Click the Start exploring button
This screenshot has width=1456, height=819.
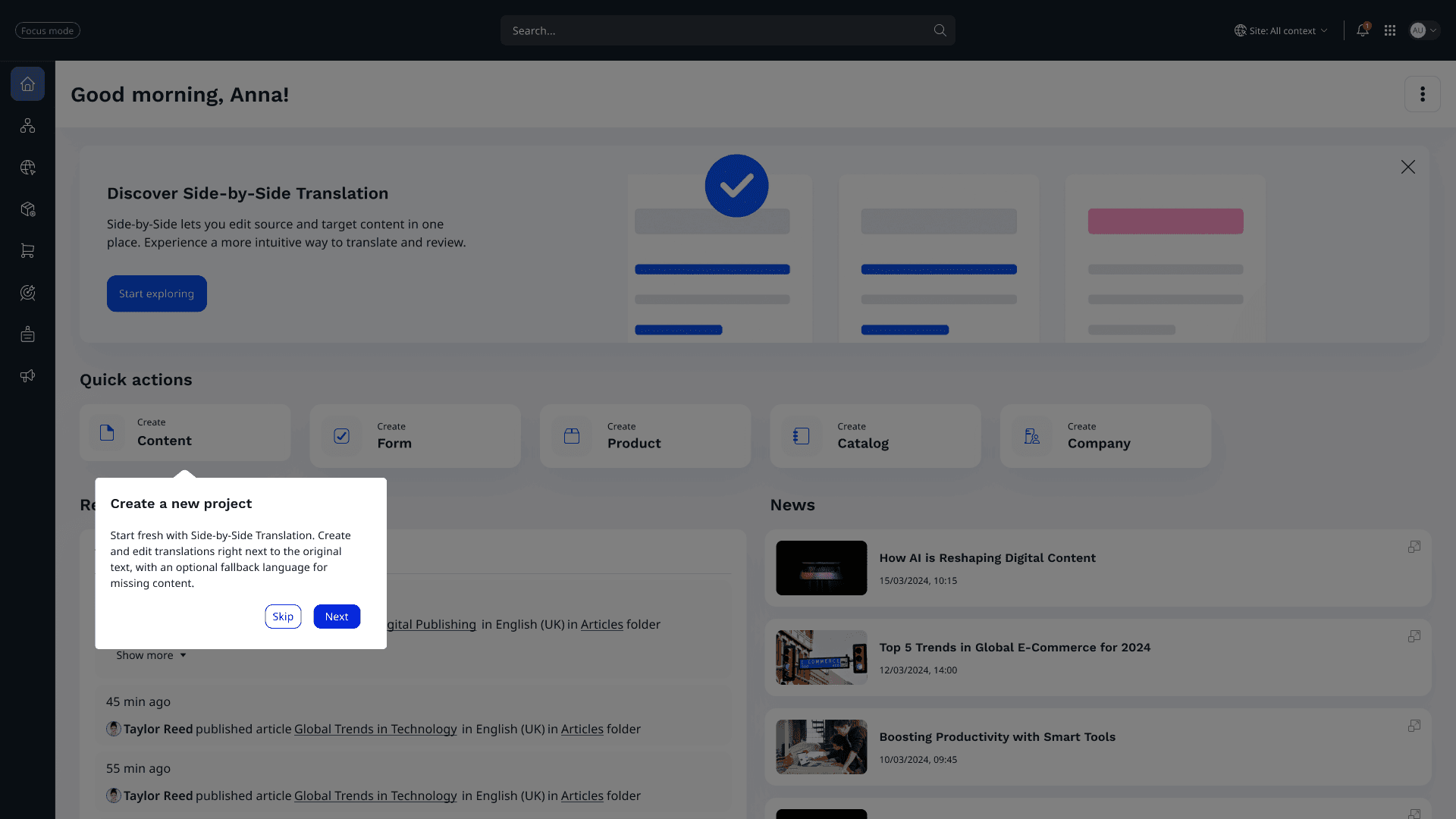click(x=156, y=293)
